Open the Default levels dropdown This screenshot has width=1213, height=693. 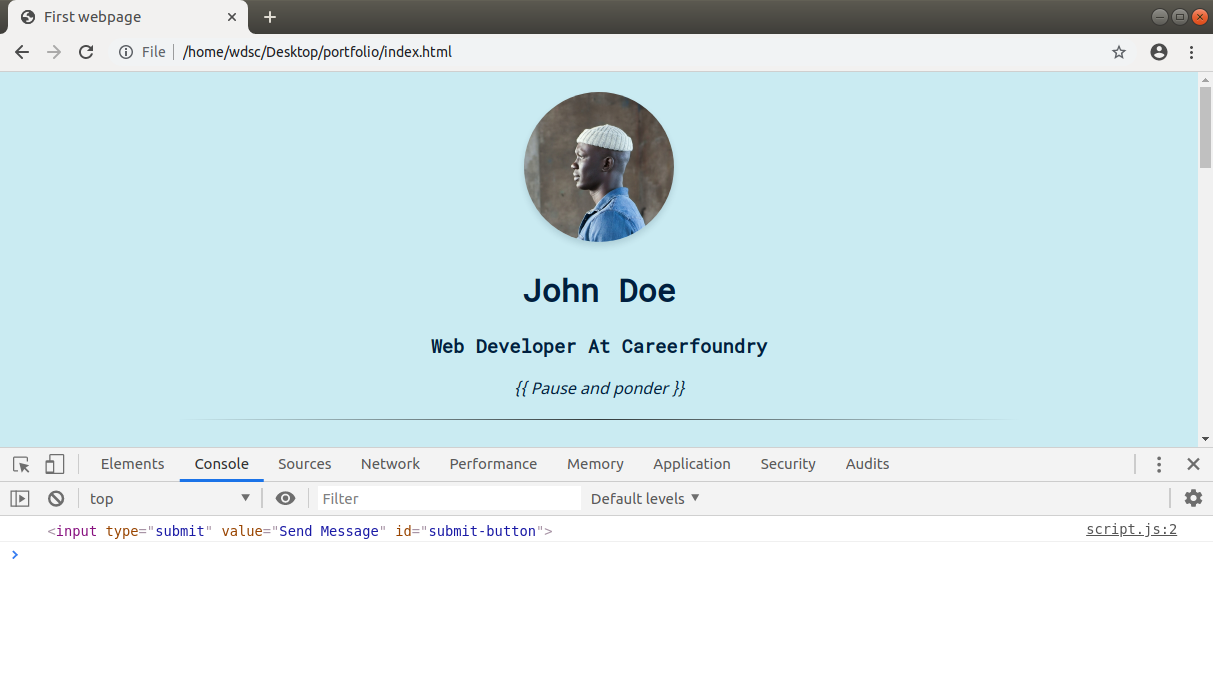(x=645, y=498)
